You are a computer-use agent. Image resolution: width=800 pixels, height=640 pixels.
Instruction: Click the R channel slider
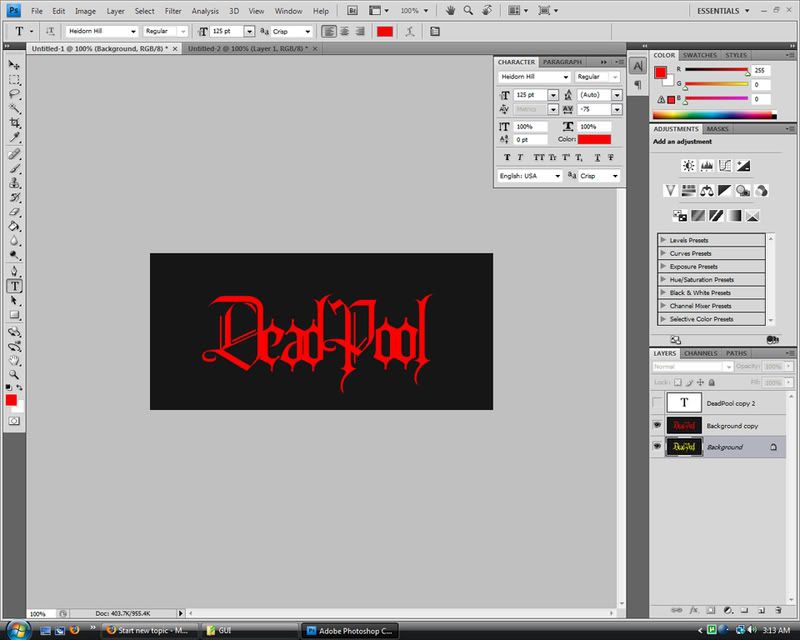(x=716, y=70)
